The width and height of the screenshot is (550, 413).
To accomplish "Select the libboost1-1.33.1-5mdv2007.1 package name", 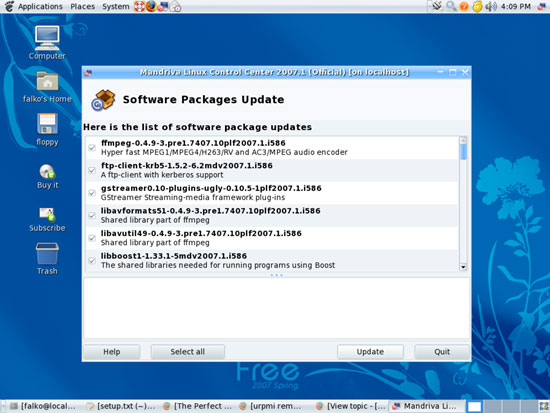I will pyautogui.click(x=174, y=256).
